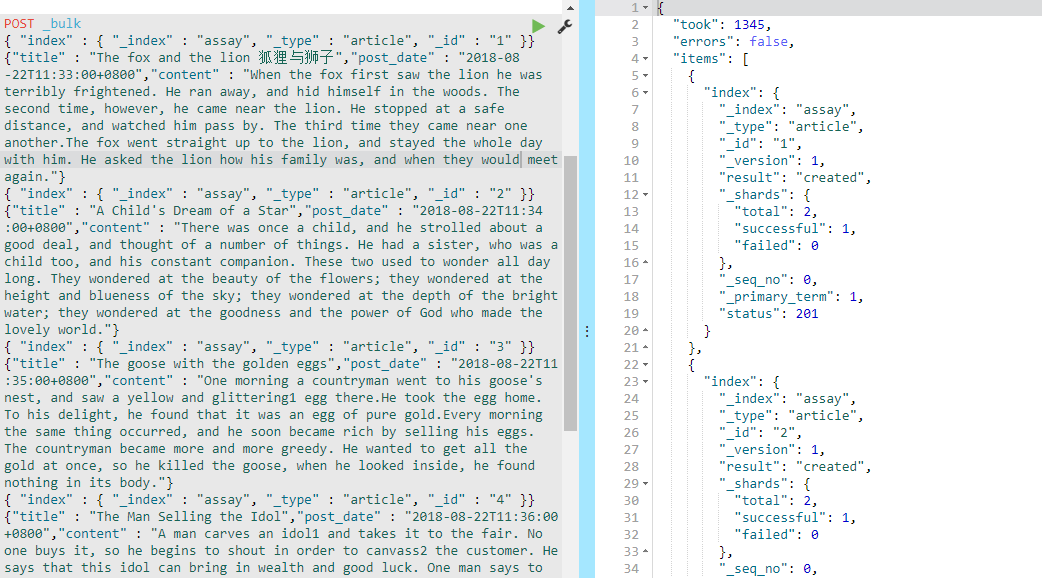Click first "_seq_no": 0 at line 17
Screen dimensions: 1042x578
[768, 280]
